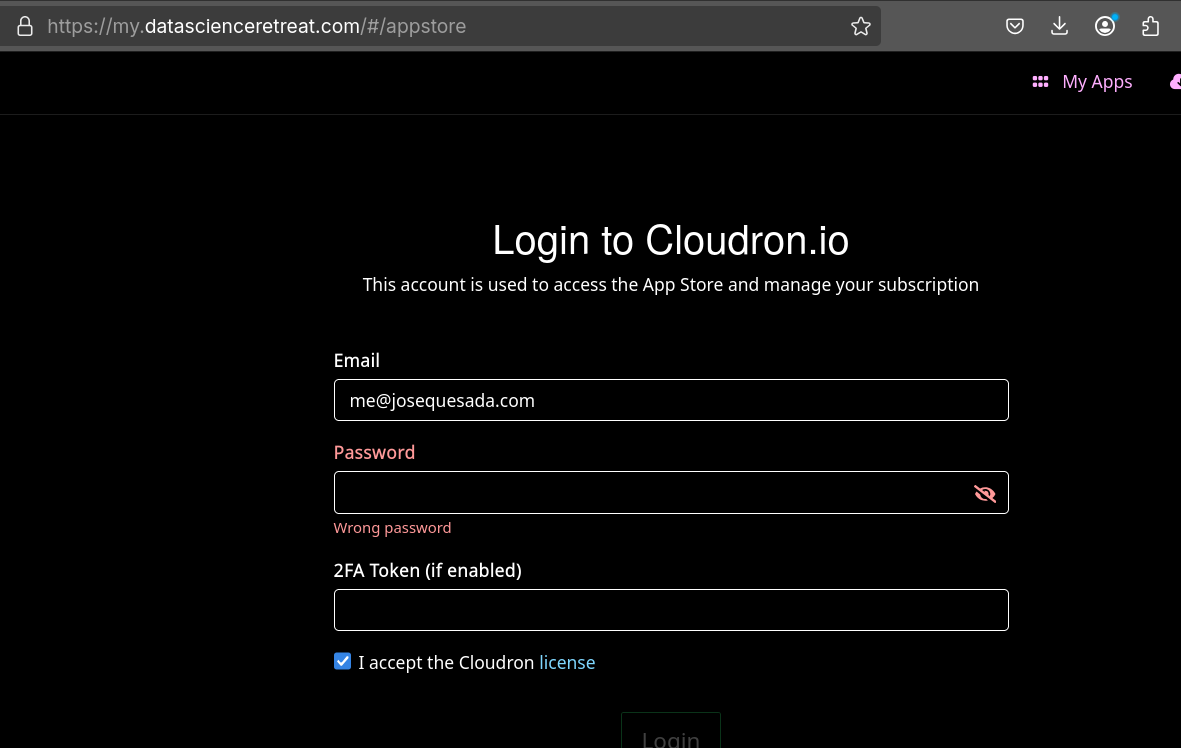Click into the 2FA Token input field

(x=671, y=610)
